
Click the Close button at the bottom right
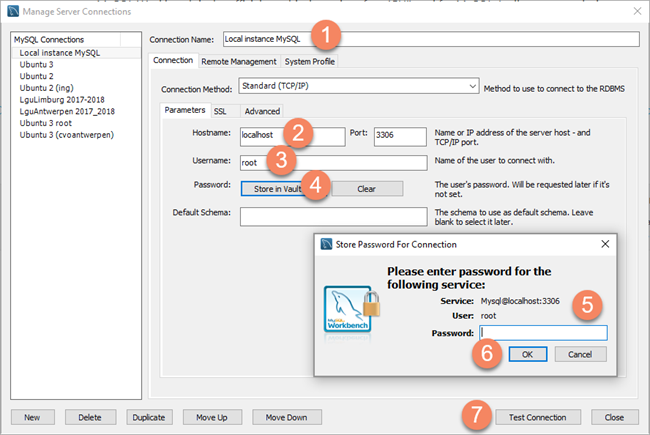pyautogui.click(x=614, y=417)
